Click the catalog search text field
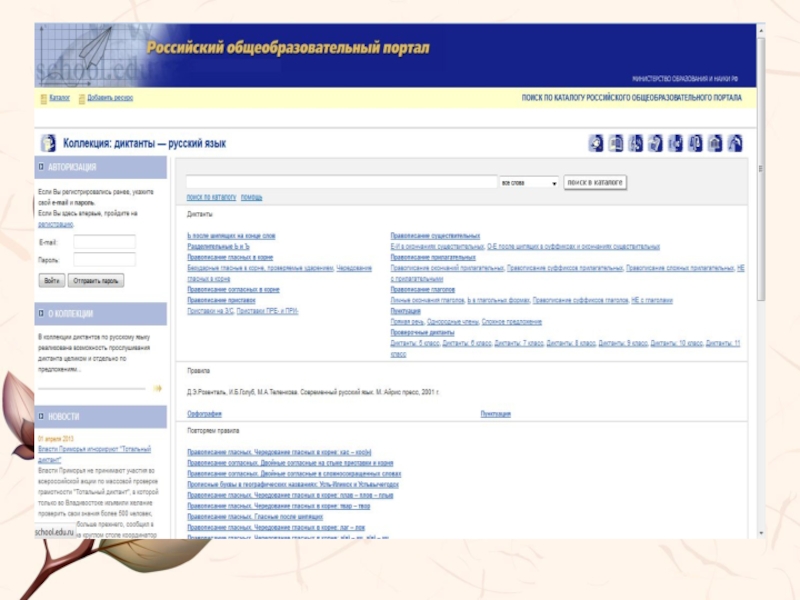800x600 pixels. click(x=341, y=182)
